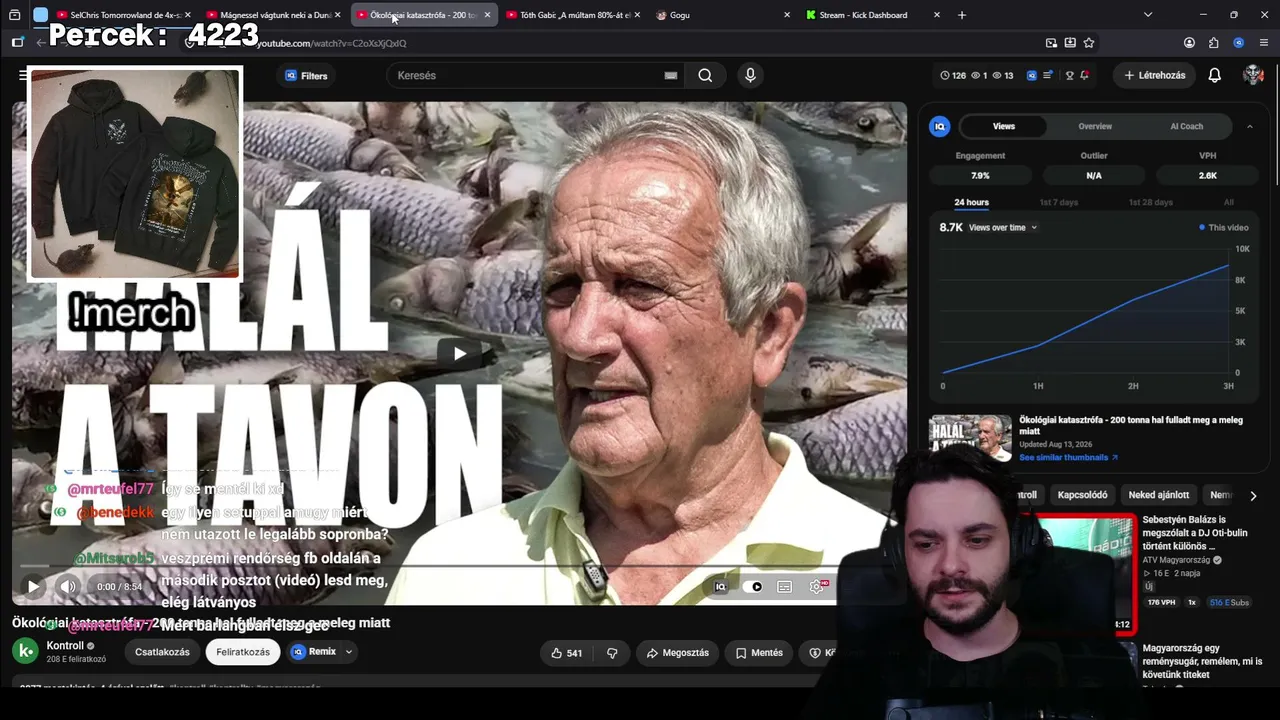The image size is (1280, 720).
Task: Click the vidIQ clock stat 126
Action: click(953, 76)
